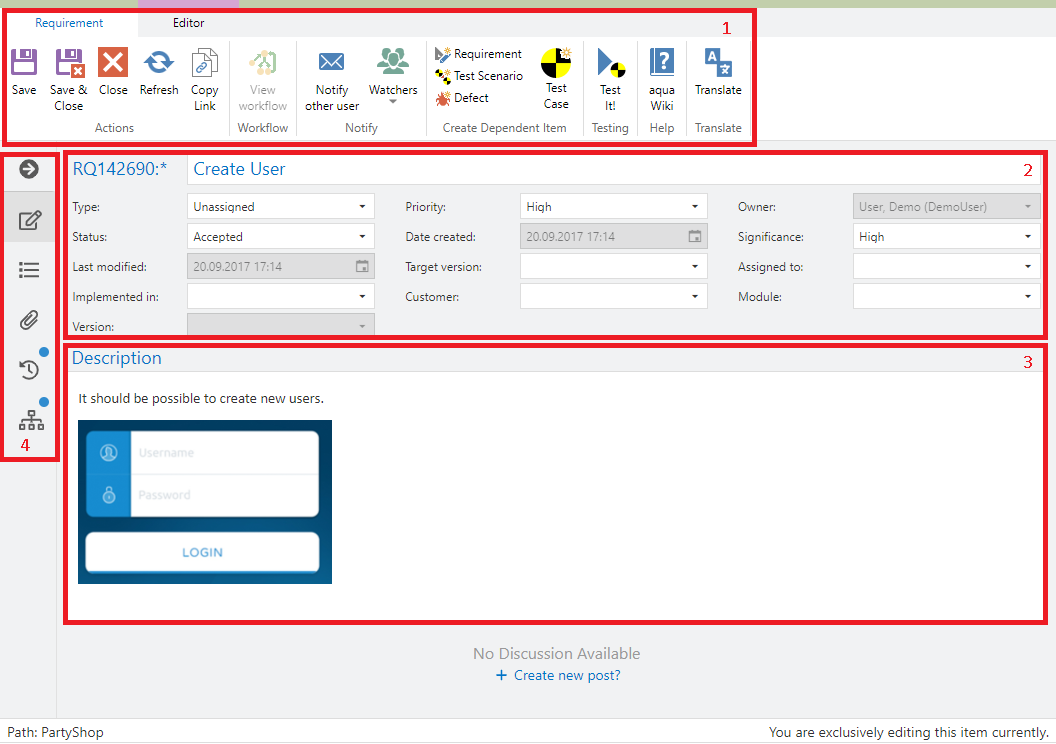The width and height of the screenshot is (1056, 744).
Task: Select the Requirement ribbon tab
Action: 69,23
